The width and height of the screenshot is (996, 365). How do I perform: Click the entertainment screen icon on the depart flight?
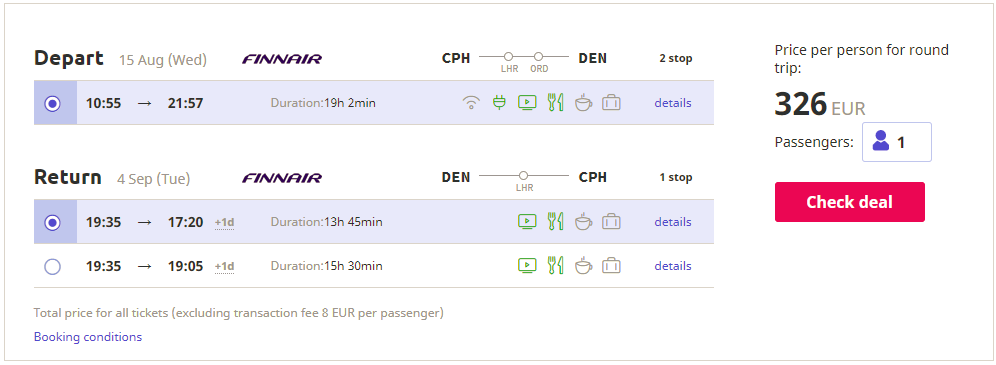click(527, 102)
